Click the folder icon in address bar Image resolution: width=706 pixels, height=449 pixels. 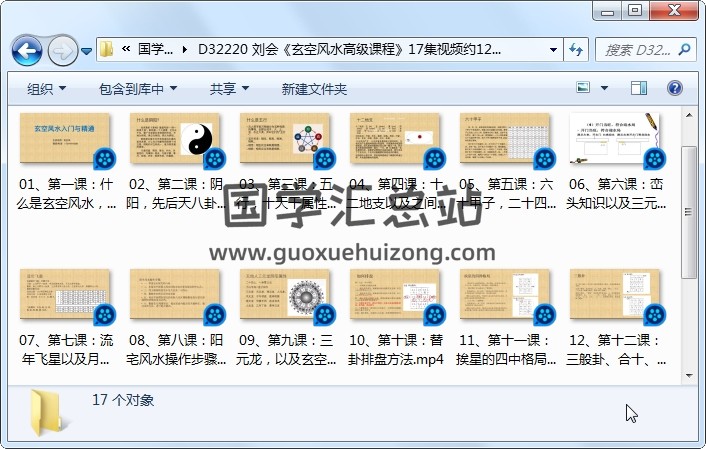click(x=107, y=49)
